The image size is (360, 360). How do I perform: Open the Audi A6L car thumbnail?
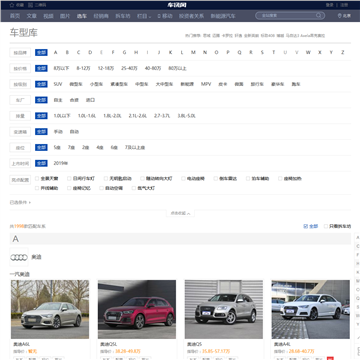(x=50, y=309)
